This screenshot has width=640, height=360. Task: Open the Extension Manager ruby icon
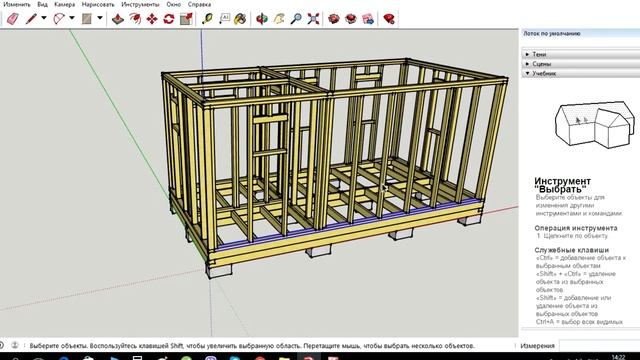(389, 19)
